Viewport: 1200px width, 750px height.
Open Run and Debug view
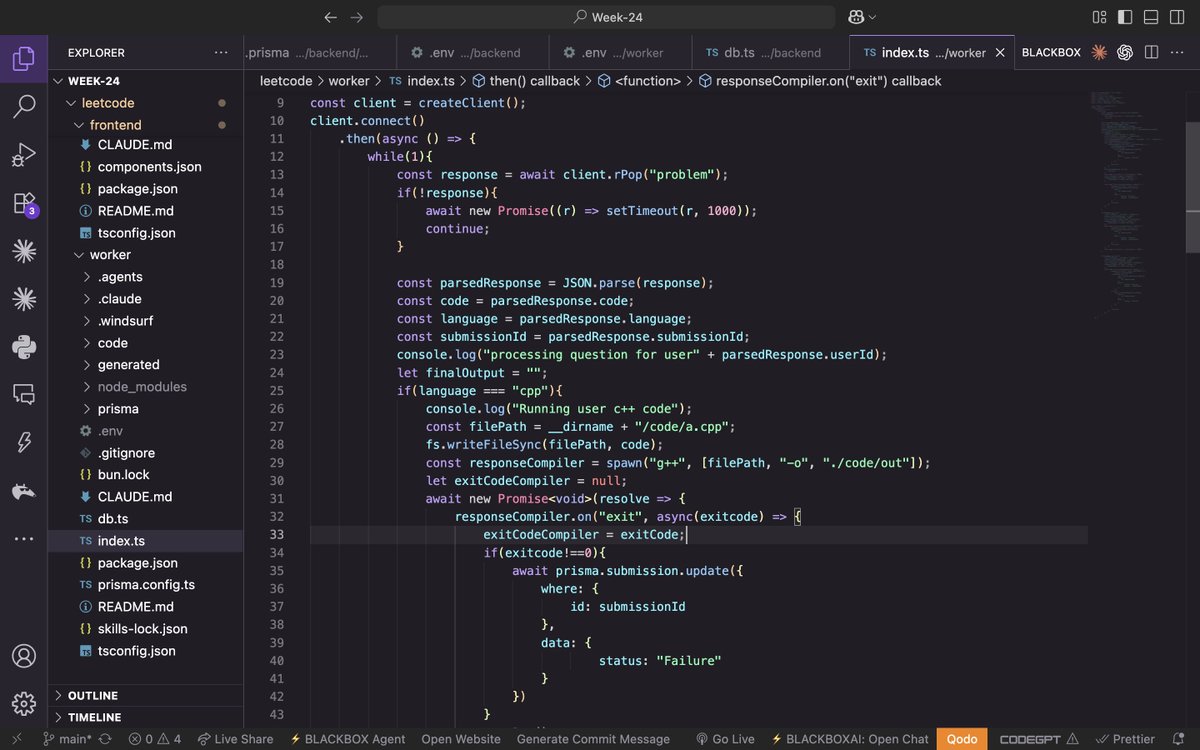[x=24, y=155]
